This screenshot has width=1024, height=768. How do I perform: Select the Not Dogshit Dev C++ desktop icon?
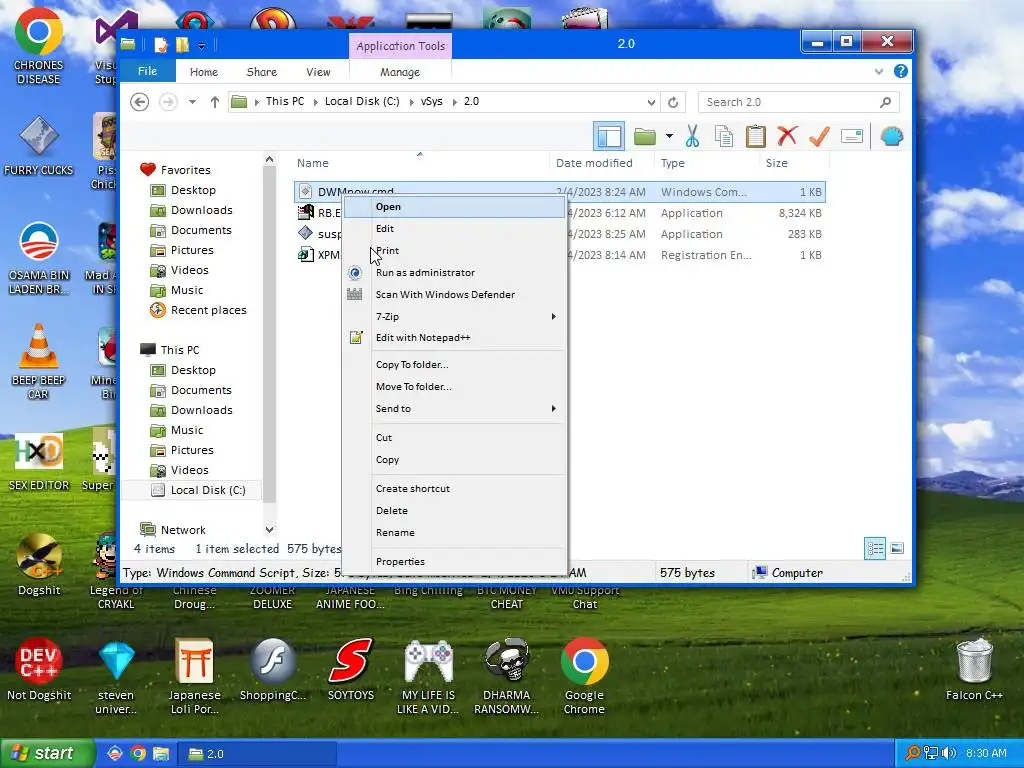[39, 670]
